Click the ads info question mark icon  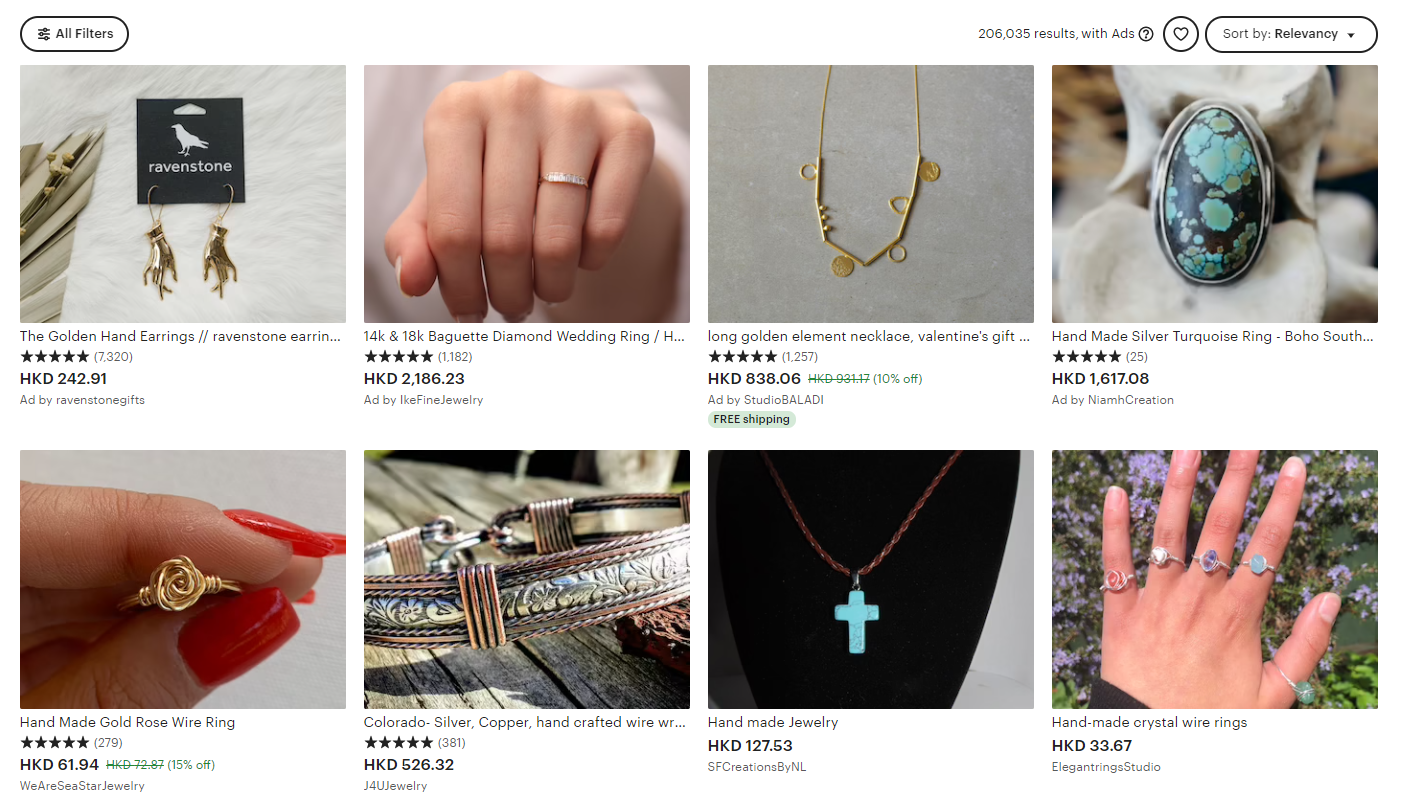pos(1146,34)
